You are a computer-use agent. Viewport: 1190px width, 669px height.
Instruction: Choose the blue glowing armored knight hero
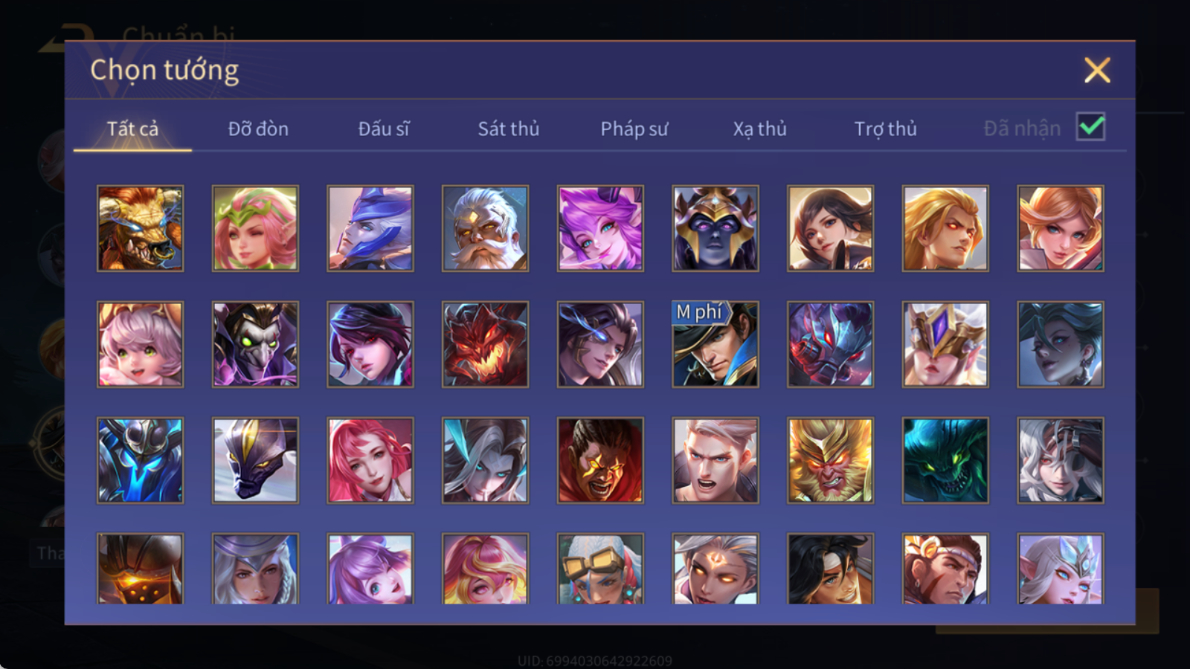click(140, 460)
